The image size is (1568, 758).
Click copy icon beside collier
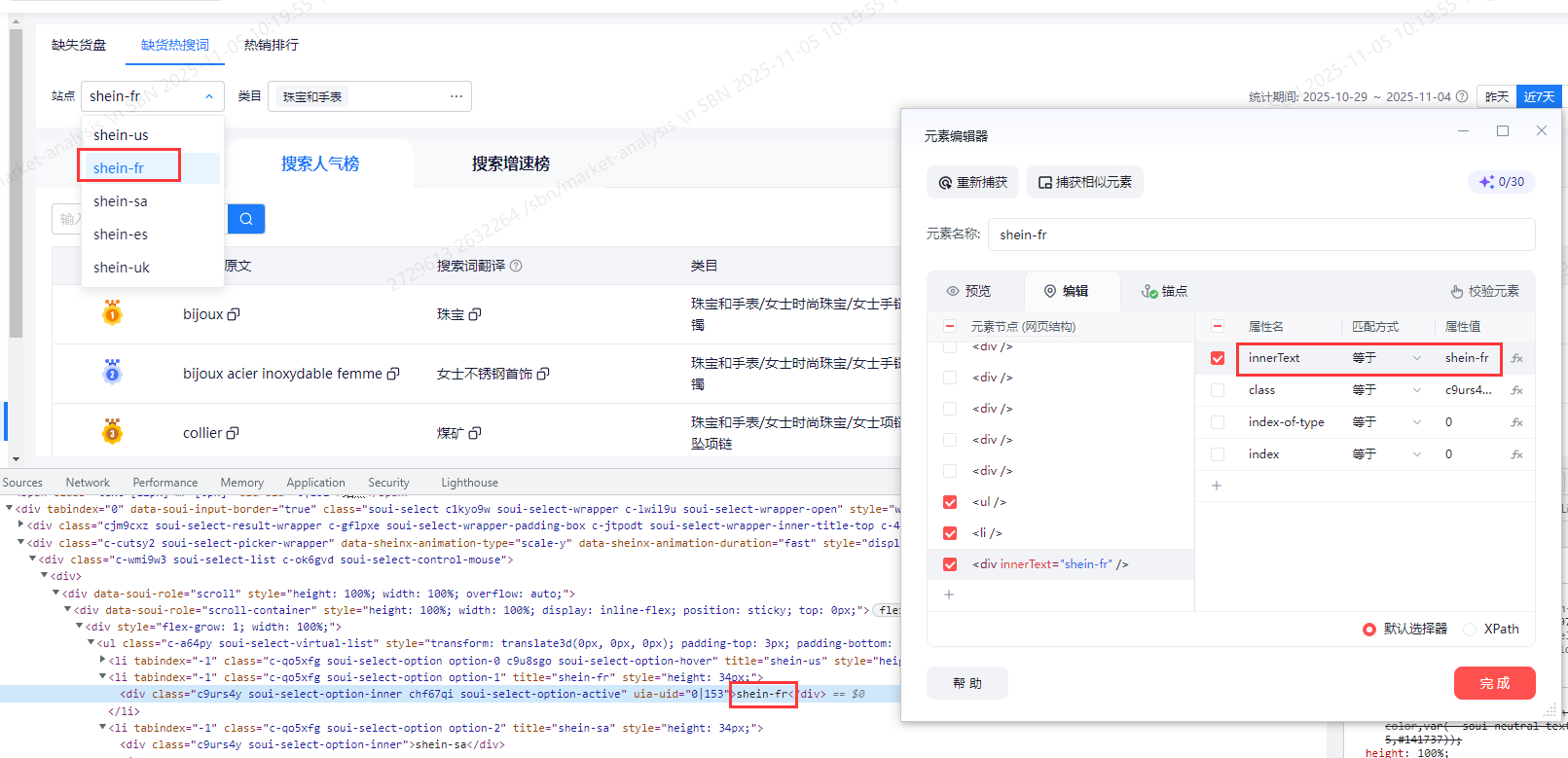(x=233, y=433)
